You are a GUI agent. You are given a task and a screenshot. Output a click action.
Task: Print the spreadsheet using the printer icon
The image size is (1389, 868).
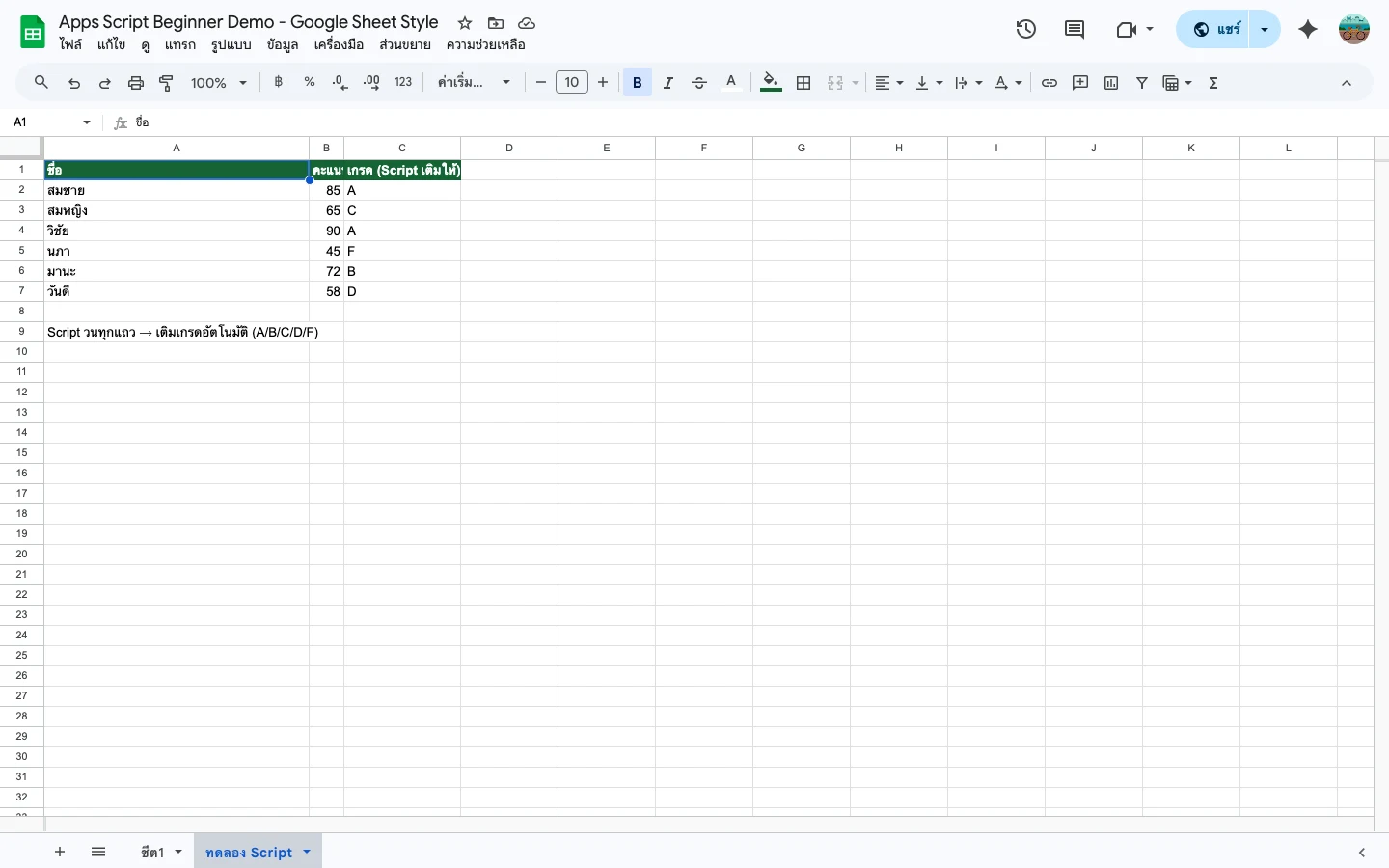click(x=135, y=83)
